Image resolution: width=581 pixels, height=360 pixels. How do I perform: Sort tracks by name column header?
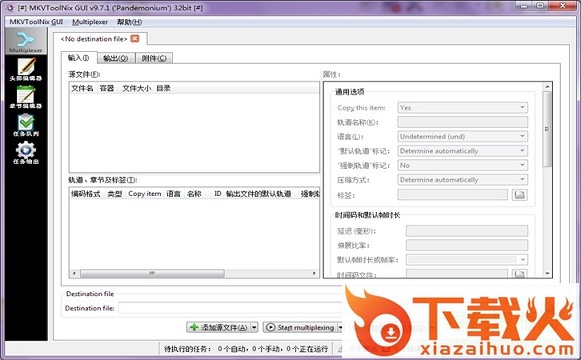[x=194, y=194]
